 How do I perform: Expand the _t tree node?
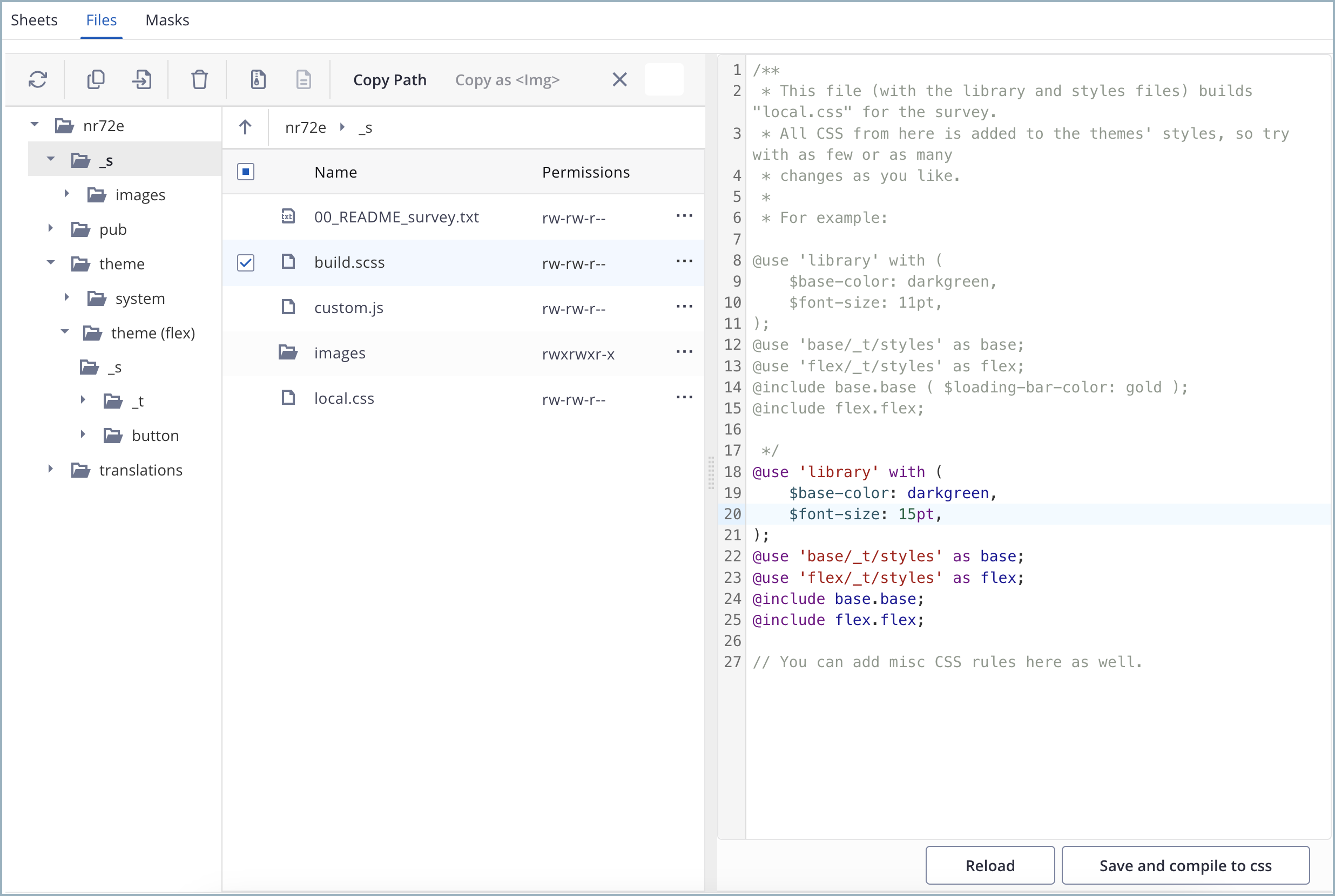[83, 400]
